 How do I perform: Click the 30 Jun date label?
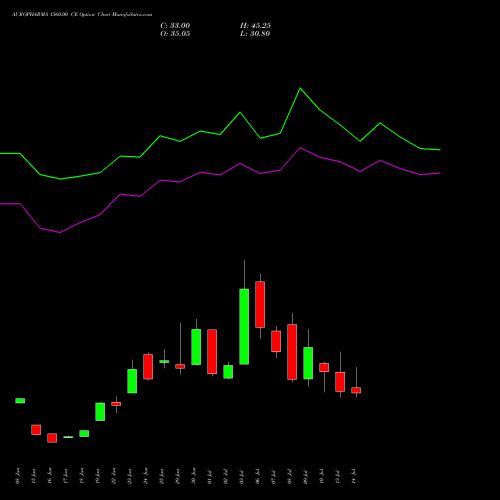(194, 476)
